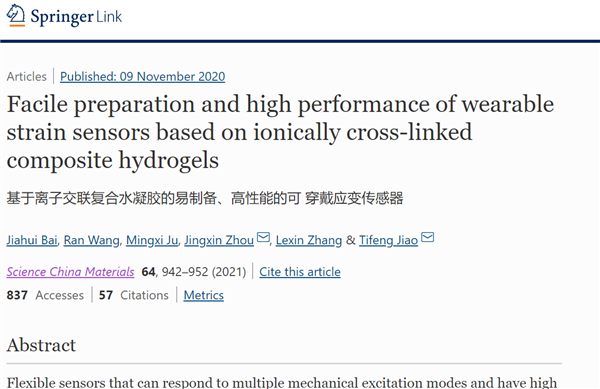Click the 837 Accesses count
Screen dimensions: 600x389
[x=45, y=295]
